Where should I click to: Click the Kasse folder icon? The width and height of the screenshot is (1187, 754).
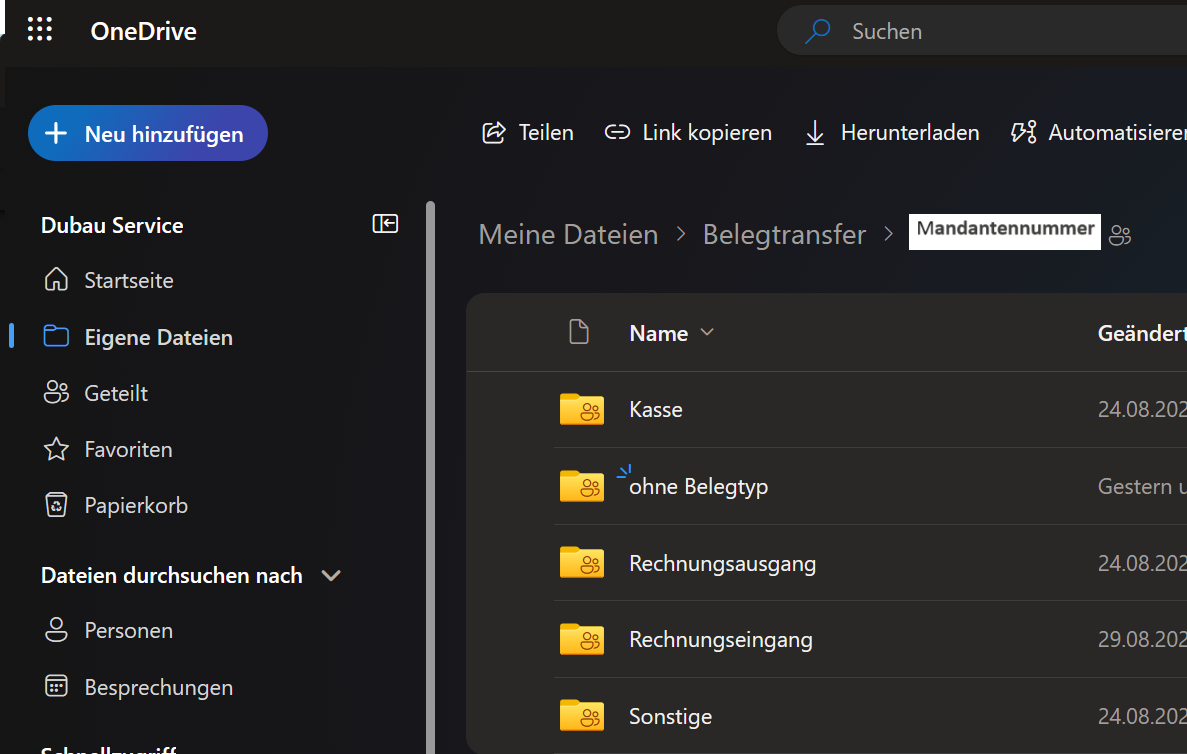pos(581,409)
